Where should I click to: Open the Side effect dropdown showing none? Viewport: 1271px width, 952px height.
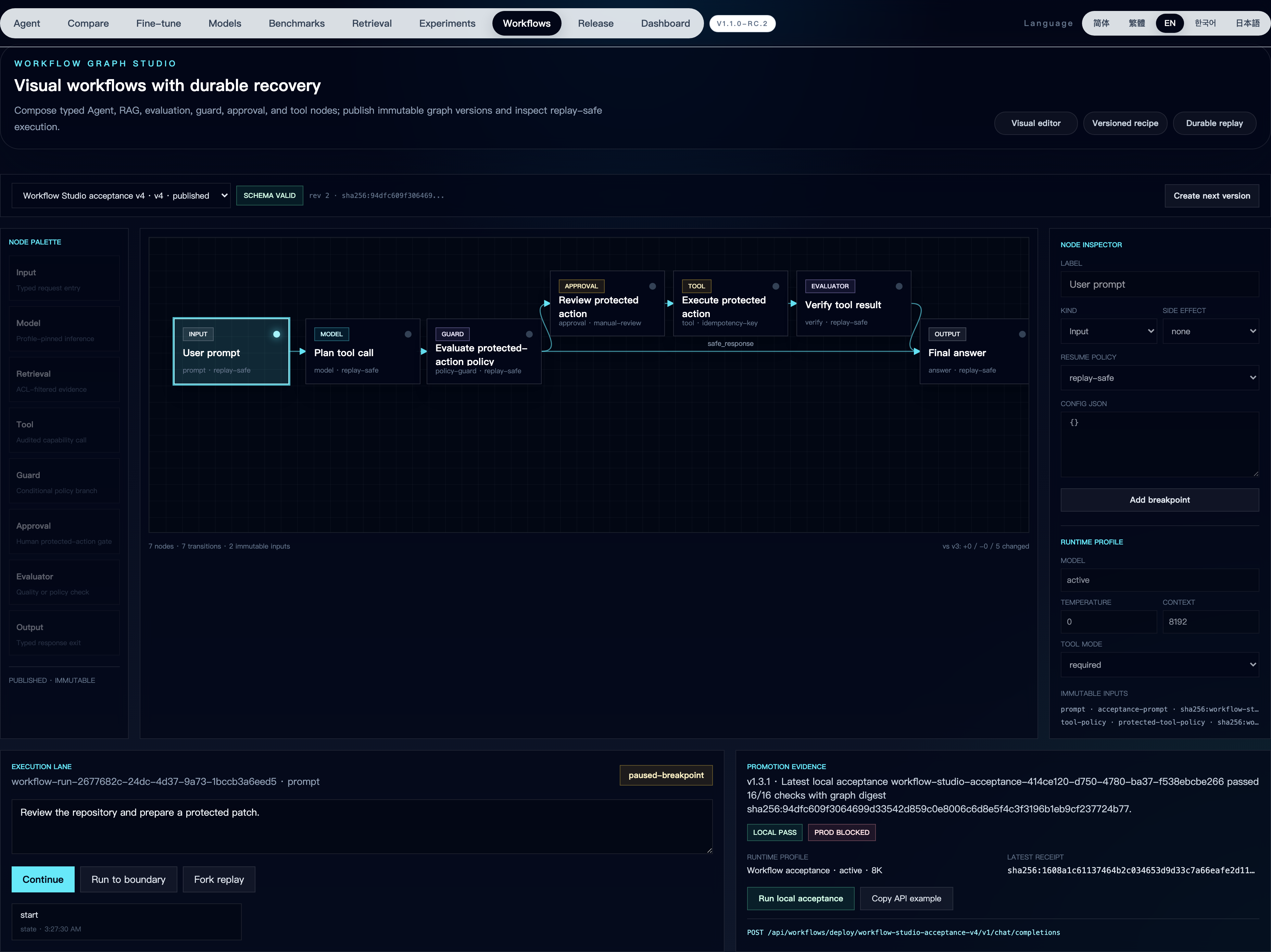[1211, 331]
